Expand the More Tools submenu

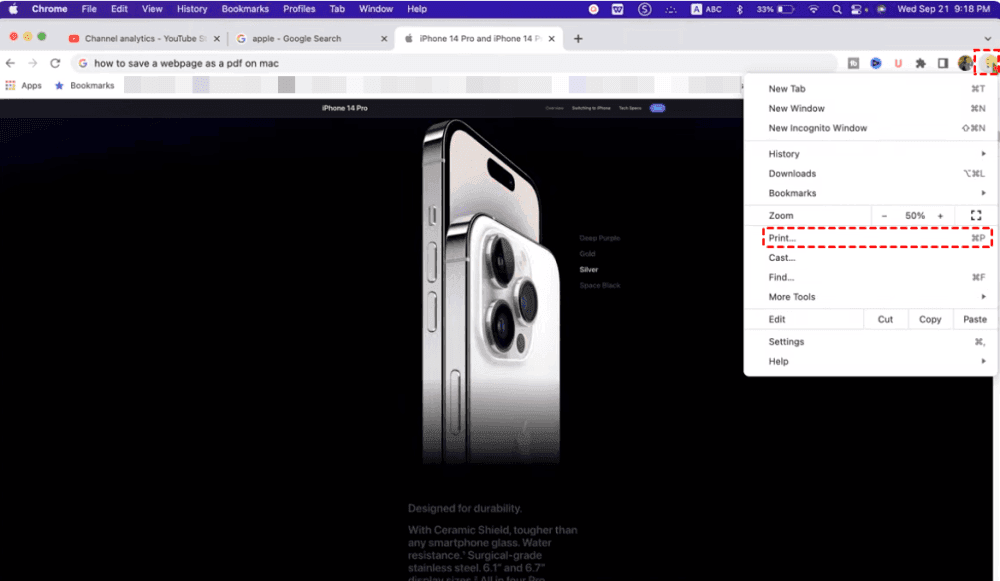click(x=871, y=297)
